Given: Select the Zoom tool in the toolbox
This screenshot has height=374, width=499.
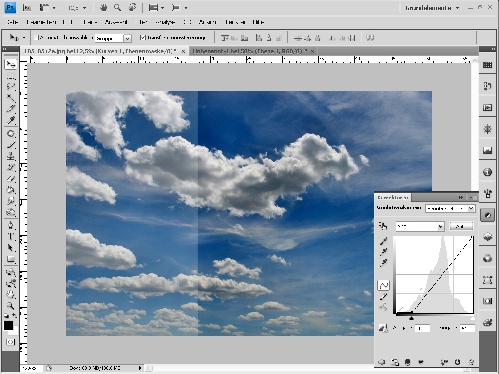Looking at the screenshot, I should coord(11,306).
